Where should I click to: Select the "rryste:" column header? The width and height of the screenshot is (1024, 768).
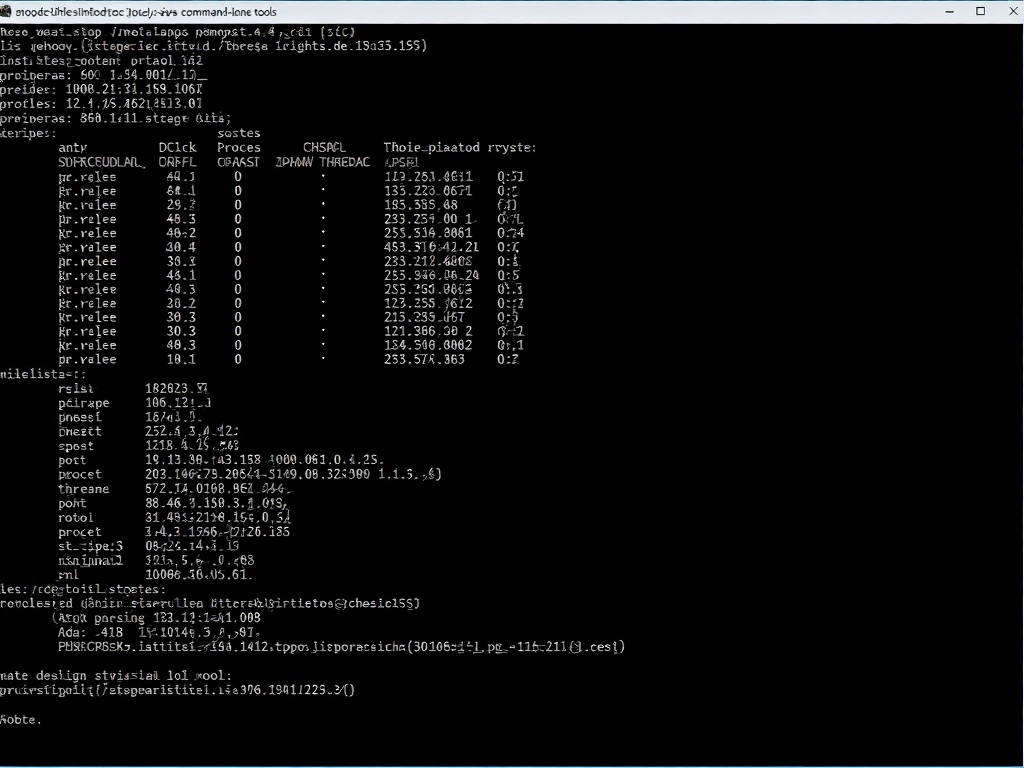tap(511, 148)
